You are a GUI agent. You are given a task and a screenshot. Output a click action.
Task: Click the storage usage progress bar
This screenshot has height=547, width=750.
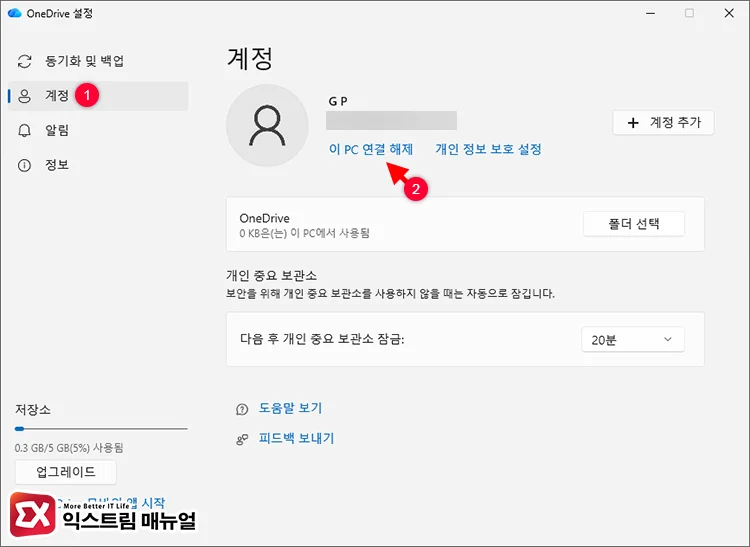(x=100, y=428)
